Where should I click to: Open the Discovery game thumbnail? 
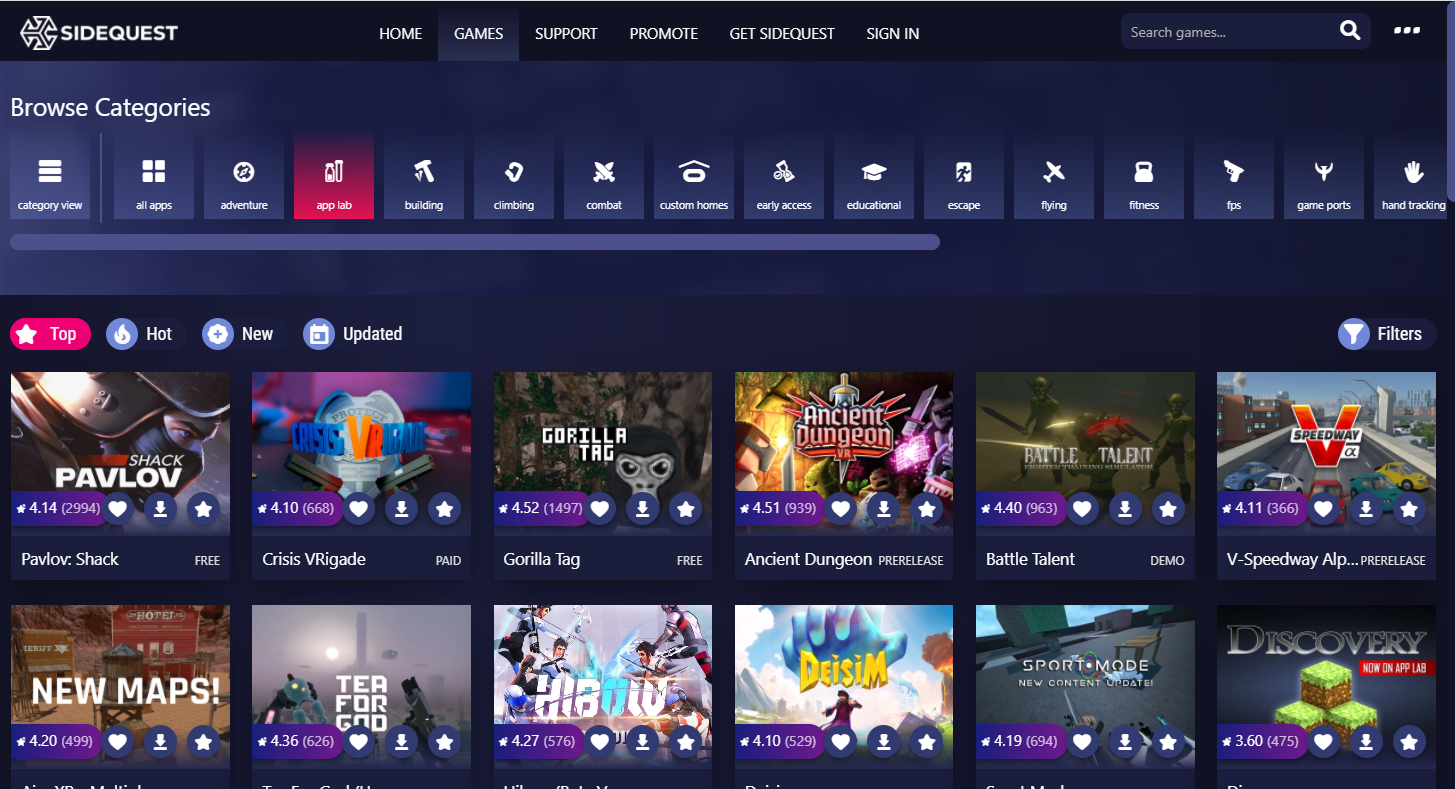pos(1326,687)
